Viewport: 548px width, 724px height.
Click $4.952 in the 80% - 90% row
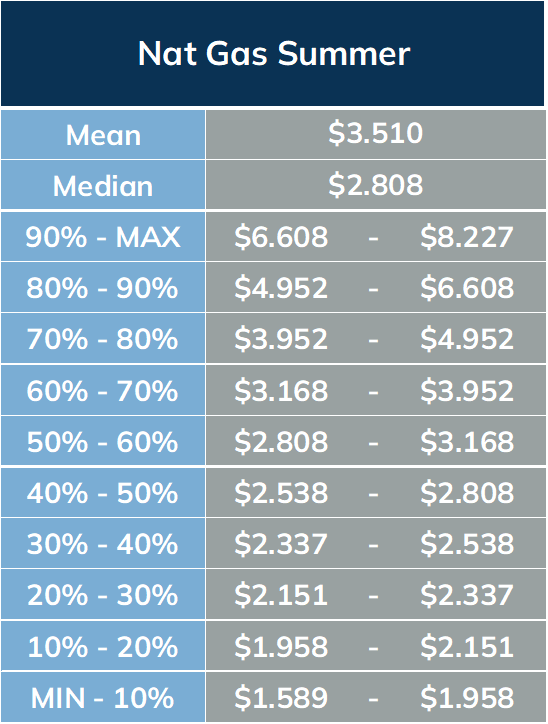(x=281, y=288)
